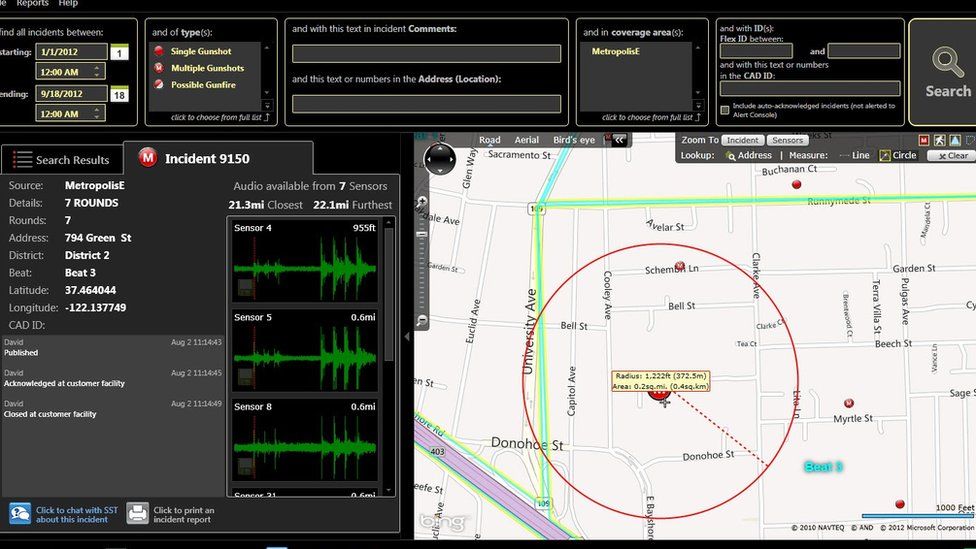Click the print incident report icon
Viewport: 976px width, 549px height.
tap(137, 514)
